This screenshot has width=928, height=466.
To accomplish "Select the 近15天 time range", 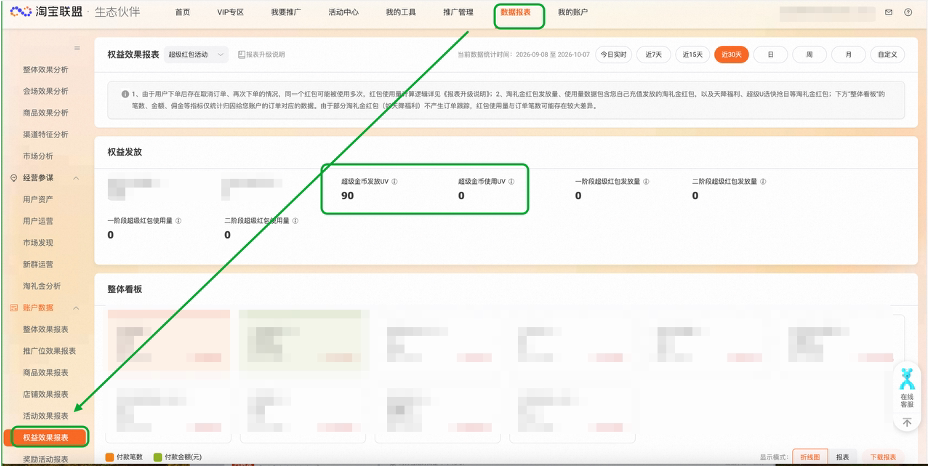I will [692, 54].
